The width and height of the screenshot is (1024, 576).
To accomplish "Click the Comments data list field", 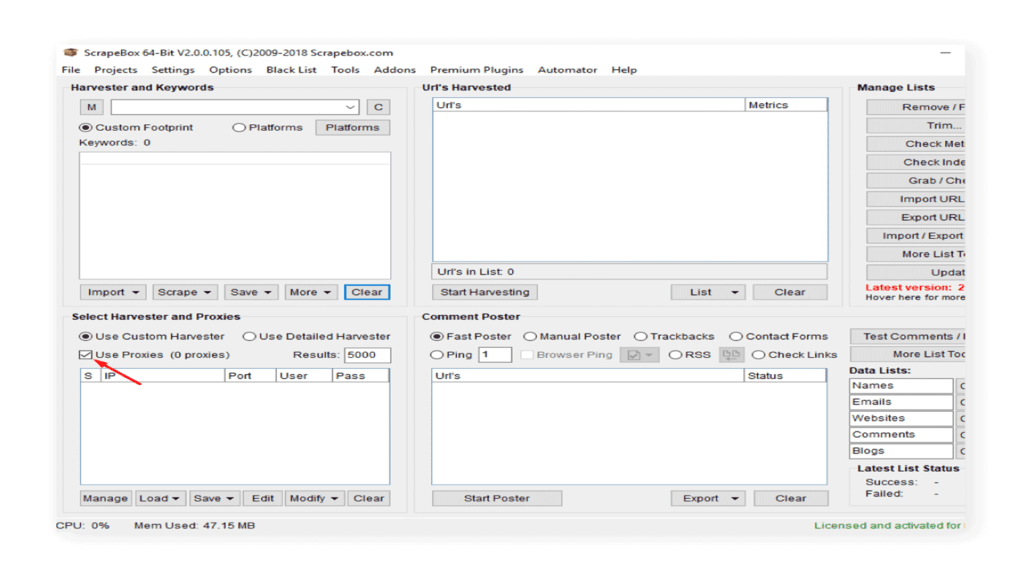I will coord(901,434).
